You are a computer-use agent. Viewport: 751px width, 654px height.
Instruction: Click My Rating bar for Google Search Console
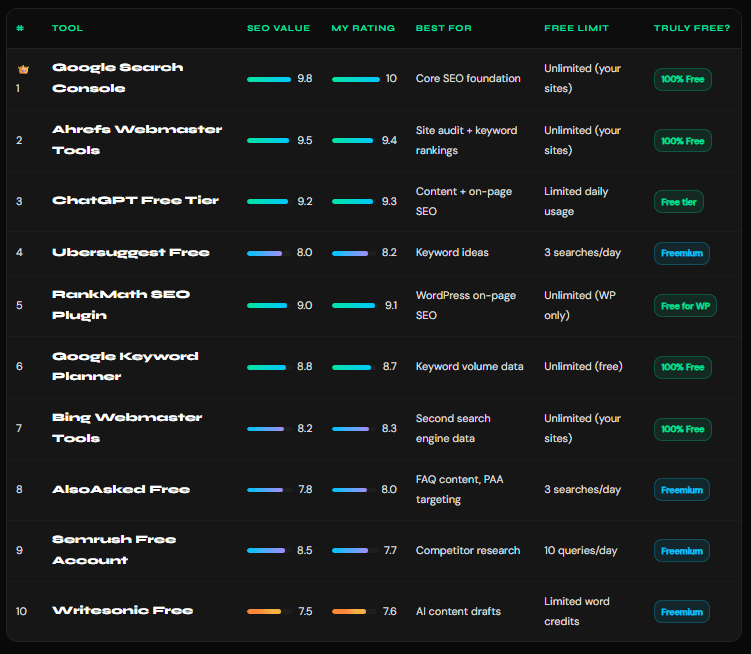pyautogui.click(x=355, y=79)
